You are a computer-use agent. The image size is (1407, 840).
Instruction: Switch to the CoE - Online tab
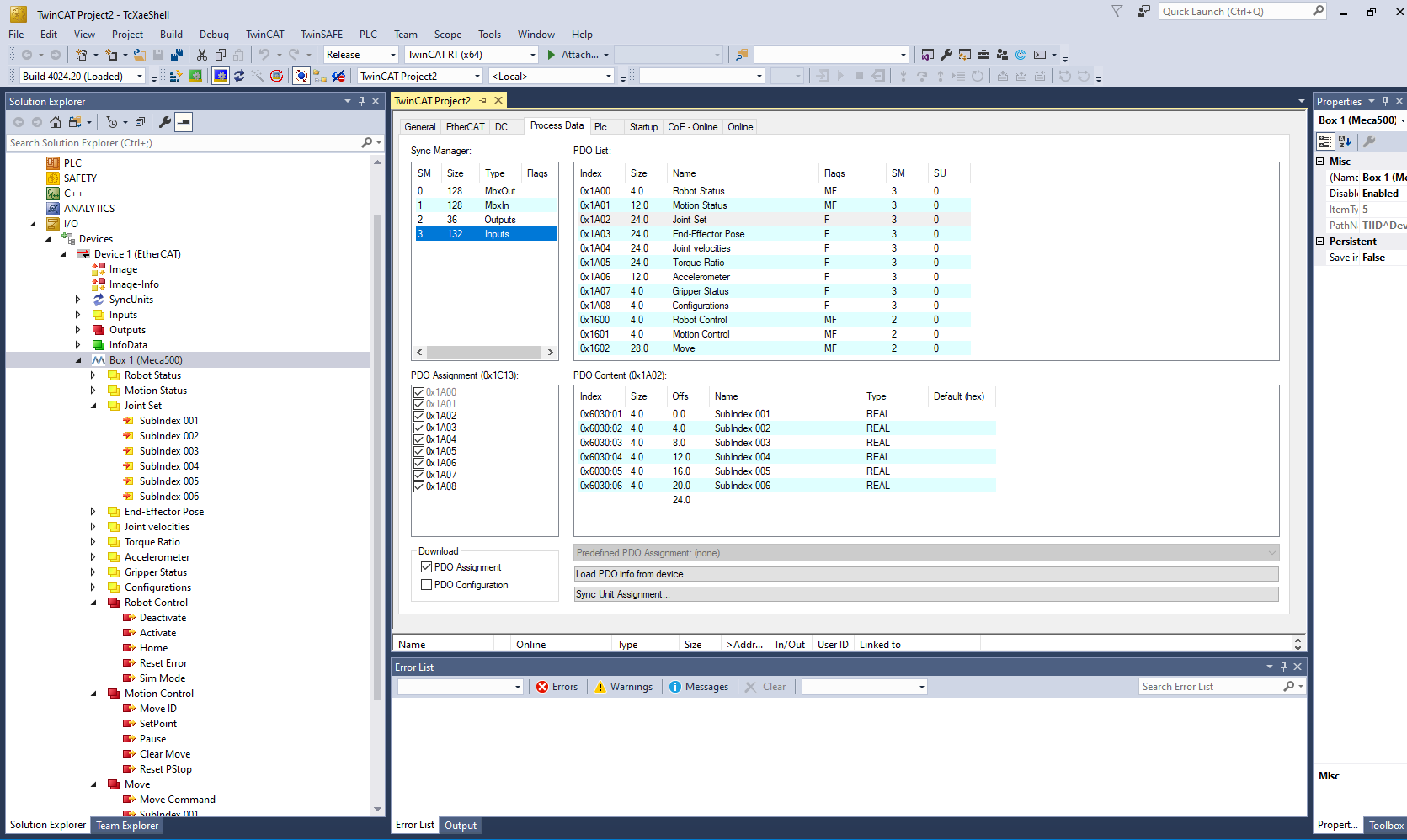click(x=692, y=127)
